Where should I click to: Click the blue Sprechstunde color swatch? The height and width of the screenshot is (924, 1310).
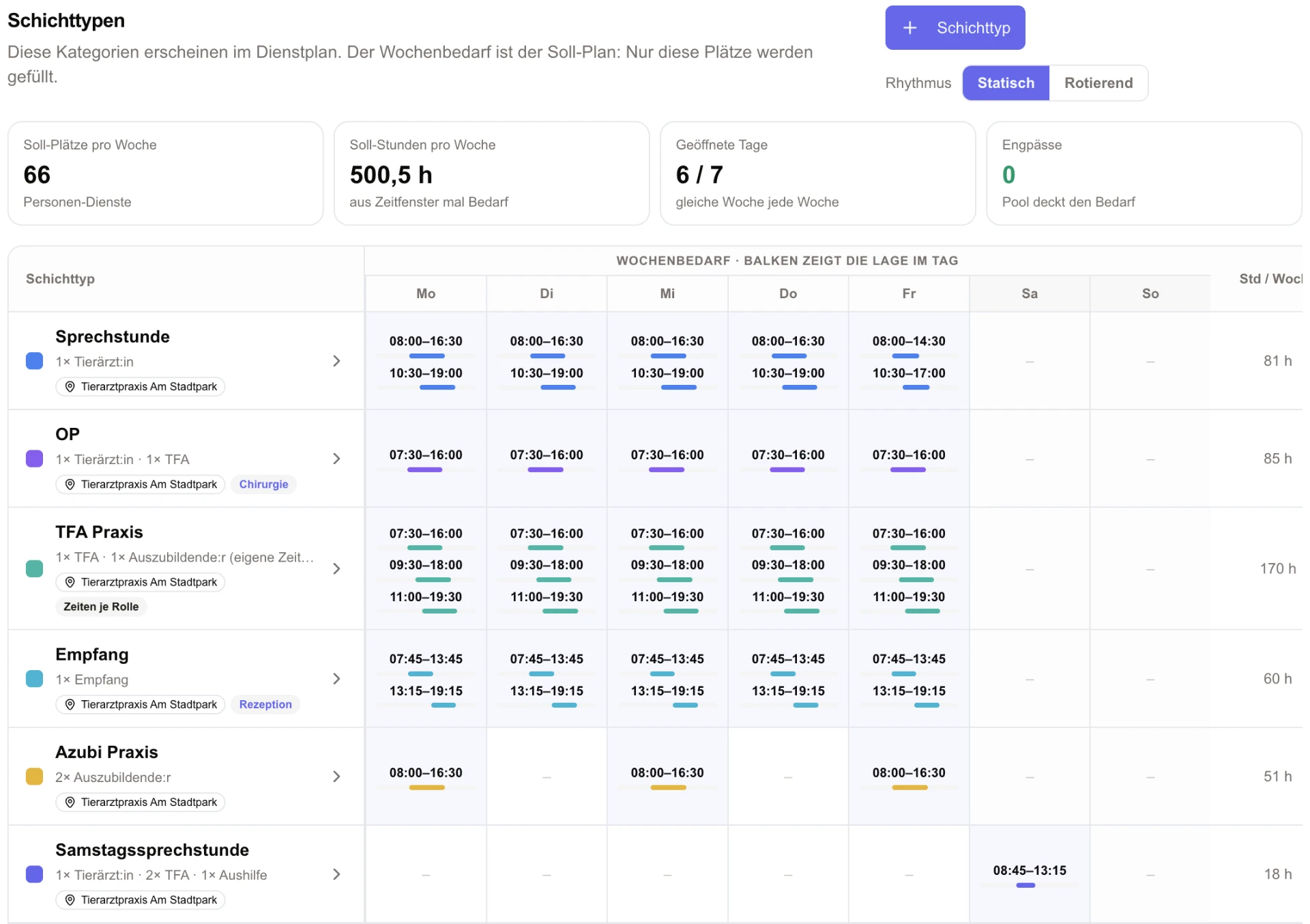click(34, 361)
